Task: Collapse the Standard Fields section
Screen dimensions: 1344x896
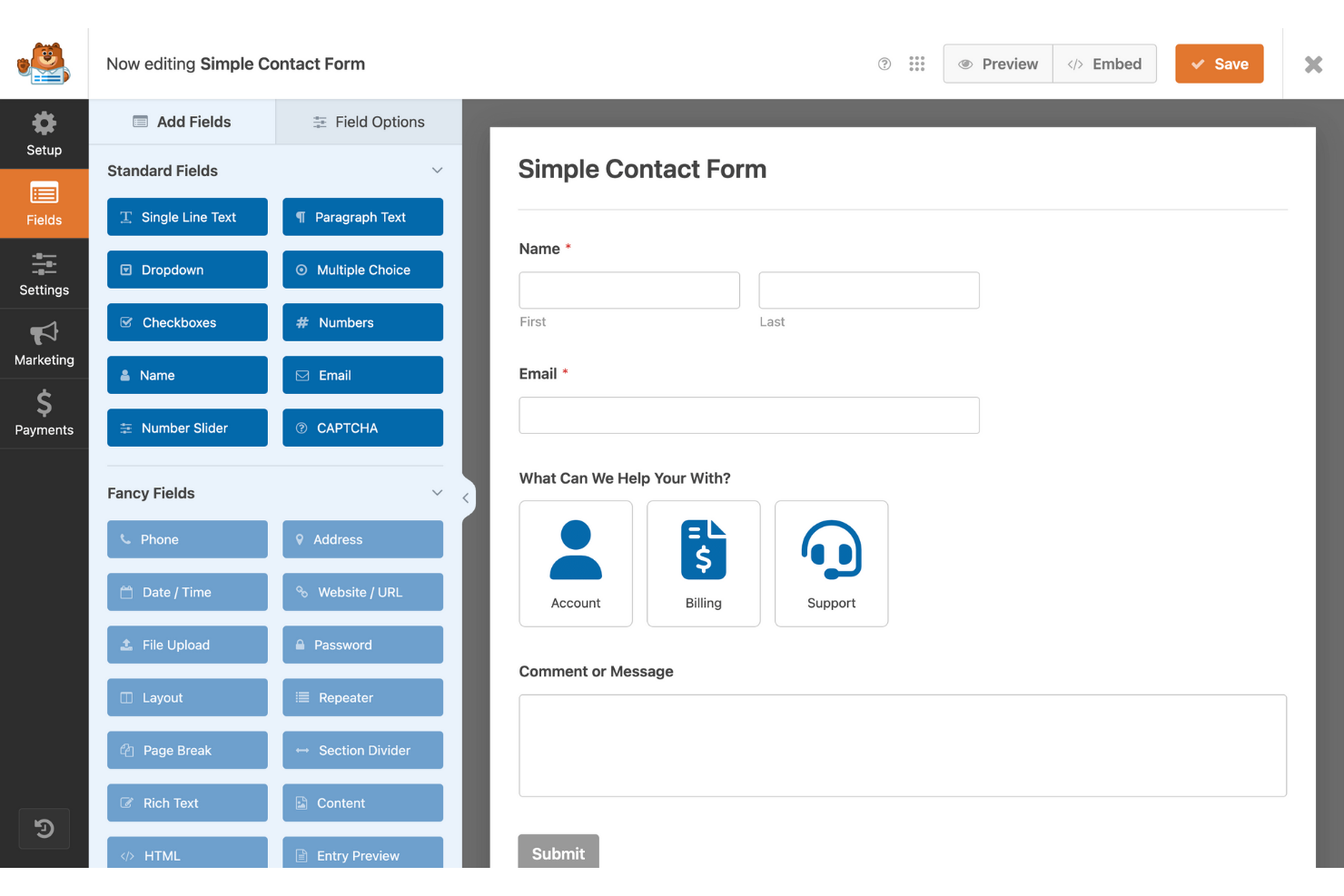Action: point(438,170)
